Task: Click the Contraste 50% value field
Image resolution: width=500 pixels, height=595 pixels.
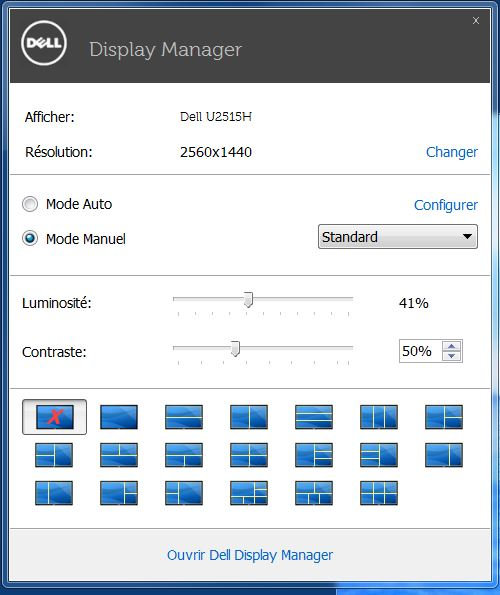Action: click(420, 351)
